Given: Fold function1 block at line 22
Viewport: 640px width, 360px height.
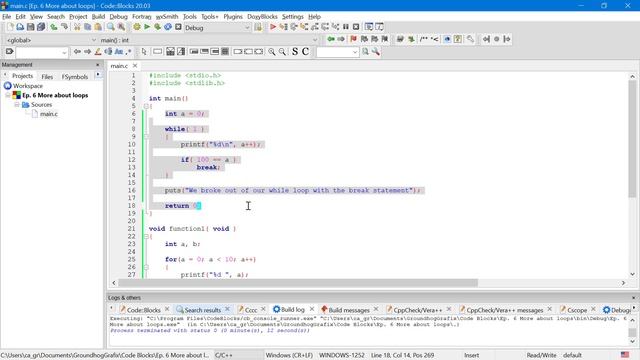Looking at the screenshot, I should [x=146, y=236].
